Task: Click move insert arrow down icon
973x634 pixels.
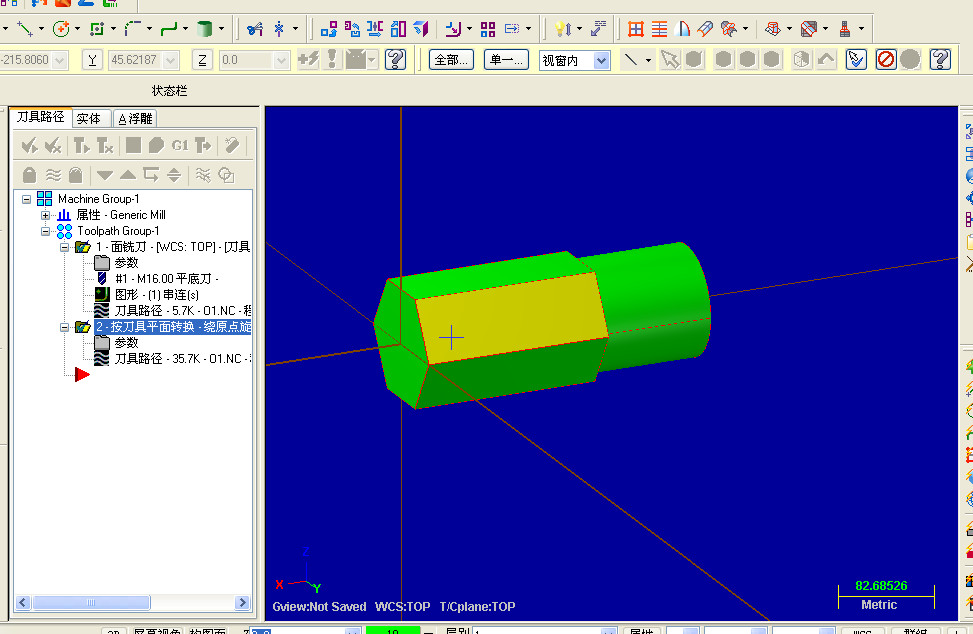Action: pos(105,175)
